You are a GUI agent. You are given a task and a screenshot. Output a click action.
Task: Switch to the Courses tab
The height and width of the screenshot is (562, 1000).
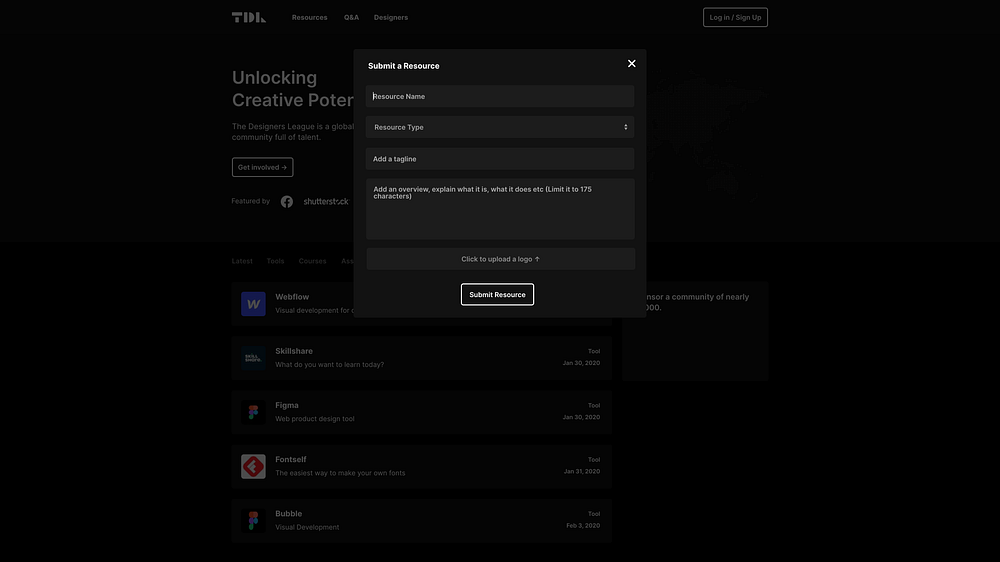click(312, 261)
